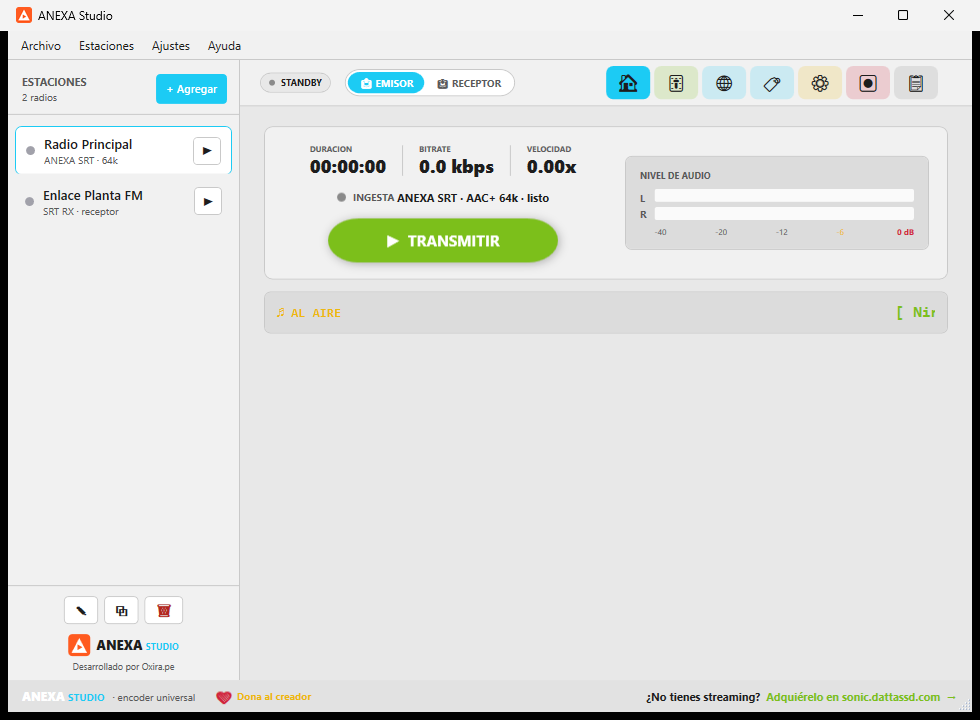Open the Estaciones menu
The width and height of the screenshot is (980, 720).
click(106, 46)
